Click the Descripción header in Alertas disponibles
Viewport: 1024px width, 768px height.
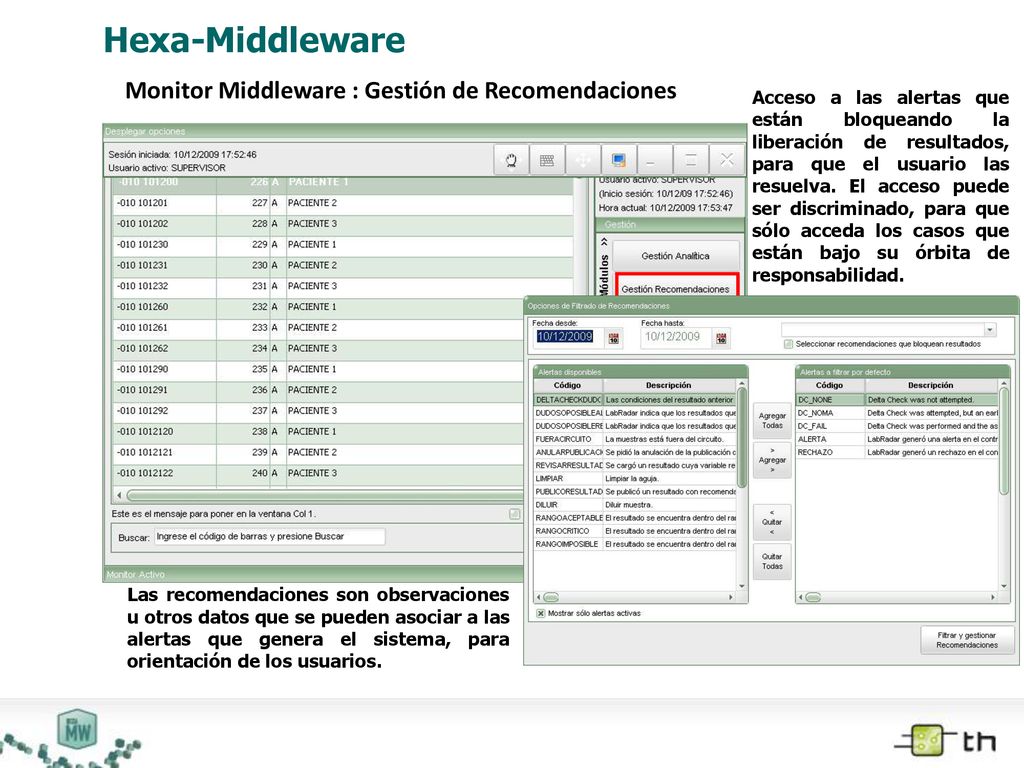pyautogui.click(x=669, y=385)
